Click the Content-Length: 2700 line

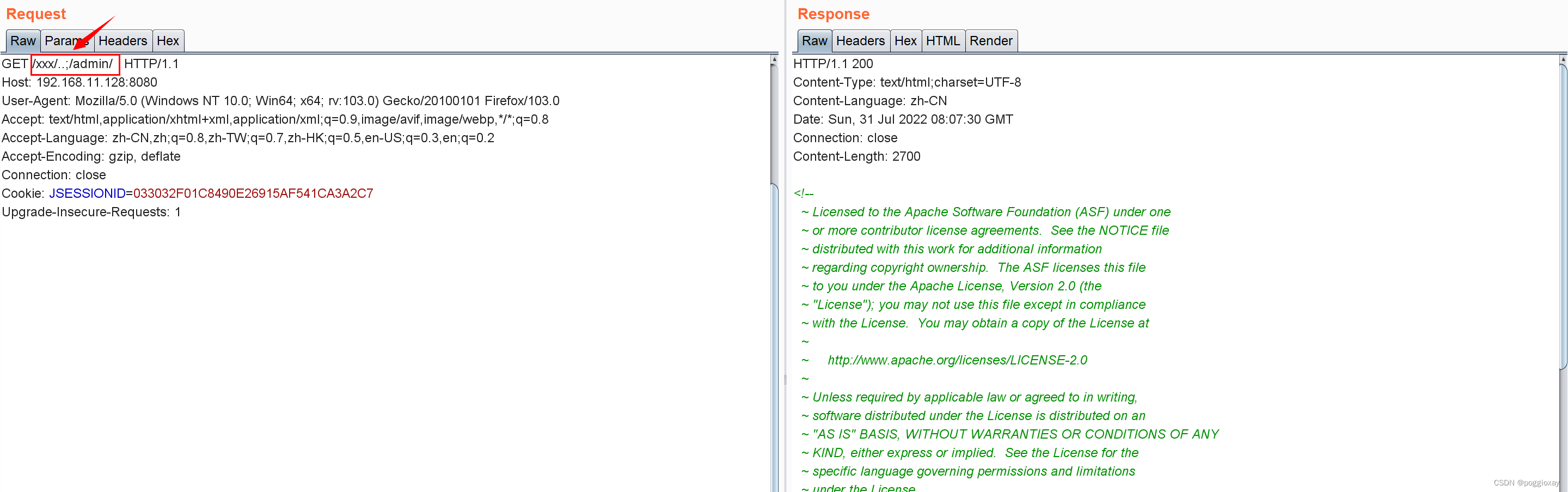[856, 156]
